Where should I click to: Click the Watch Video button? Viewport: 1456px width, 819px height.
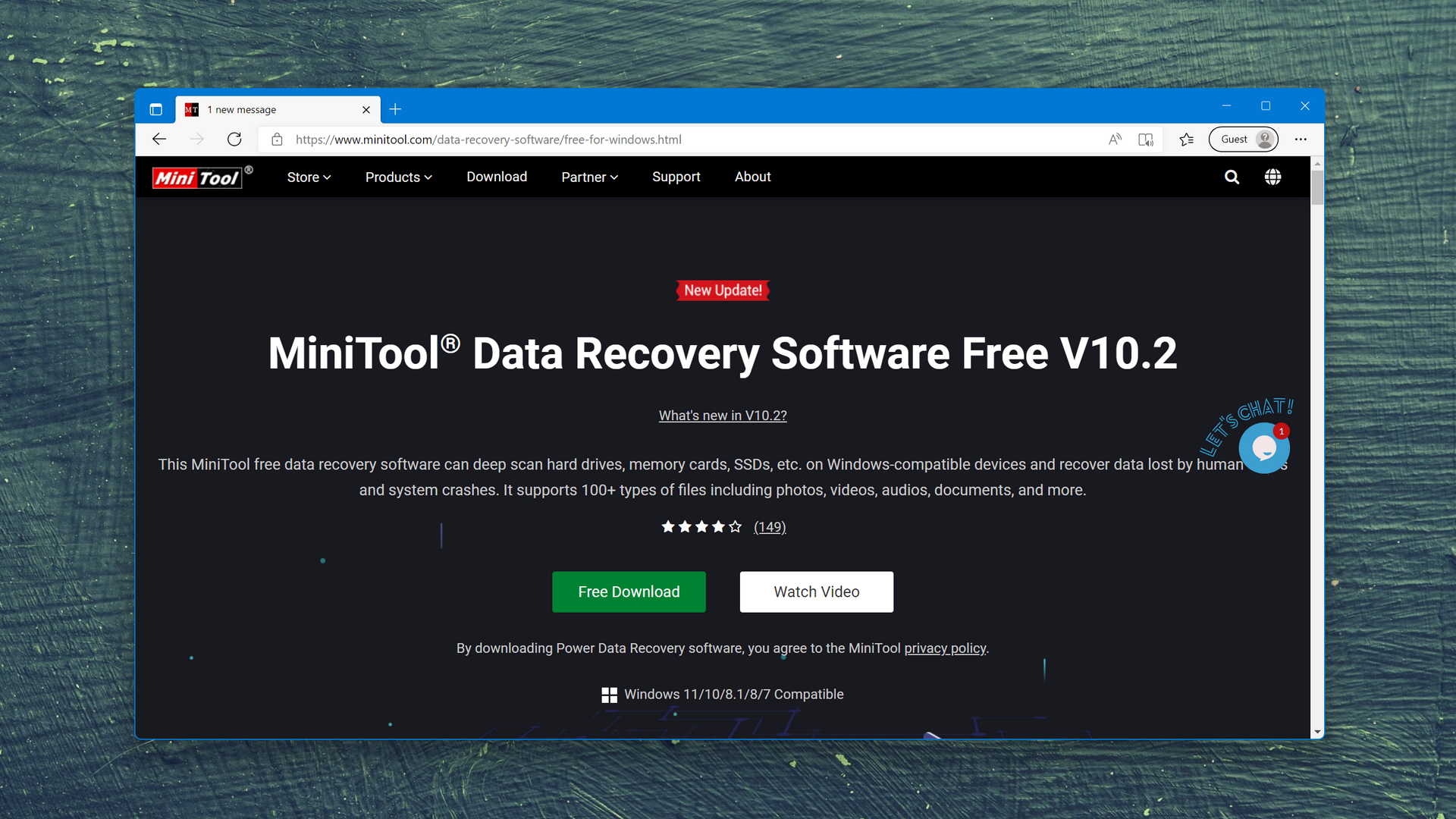(816, 591)
